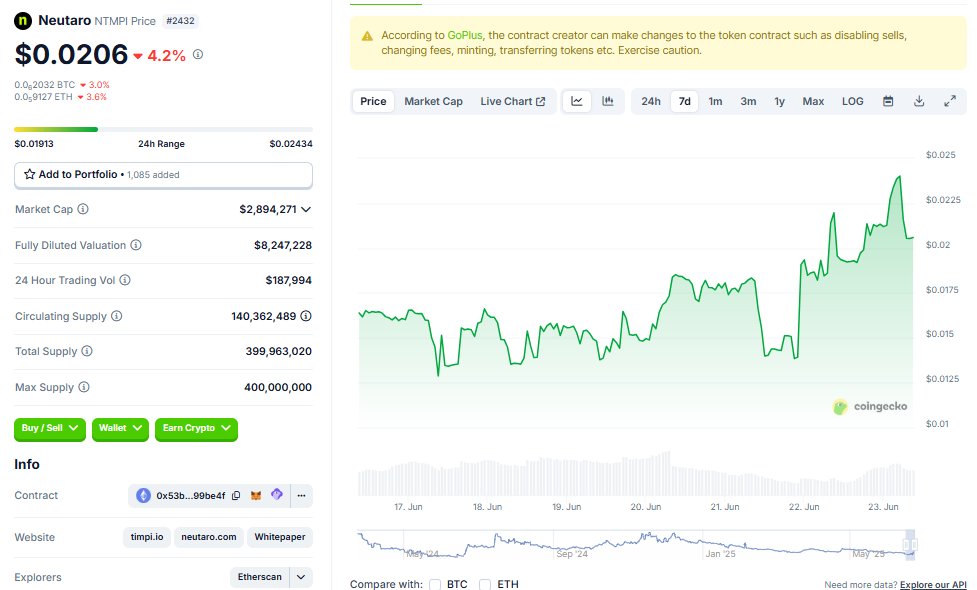Screen dimensions: 977x590
Task: Open price change info icon beside 4.2%
Action: (x=198, y=54)
